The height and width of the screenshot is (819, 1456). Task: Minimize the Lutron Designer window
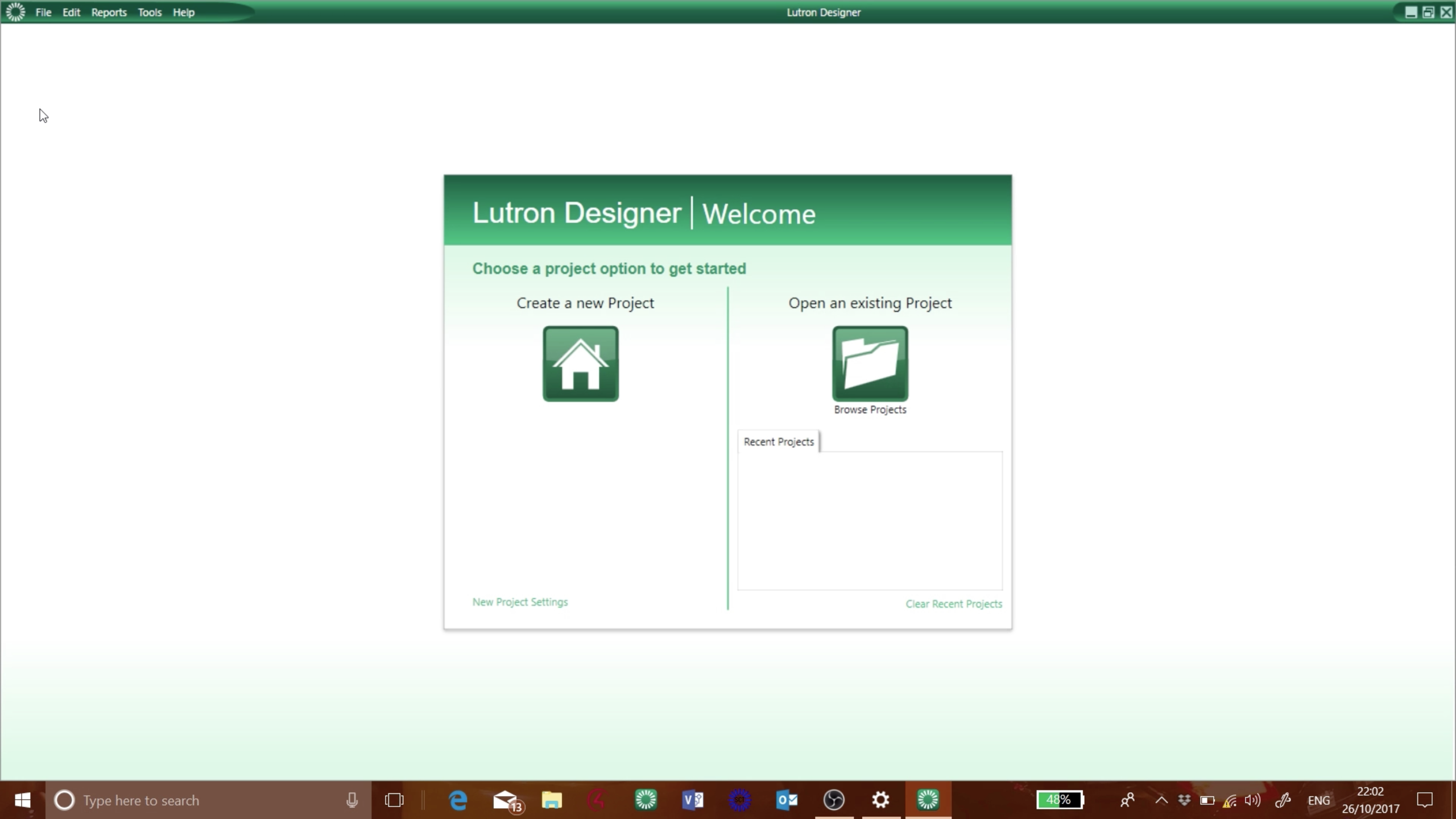(1411, 12)
